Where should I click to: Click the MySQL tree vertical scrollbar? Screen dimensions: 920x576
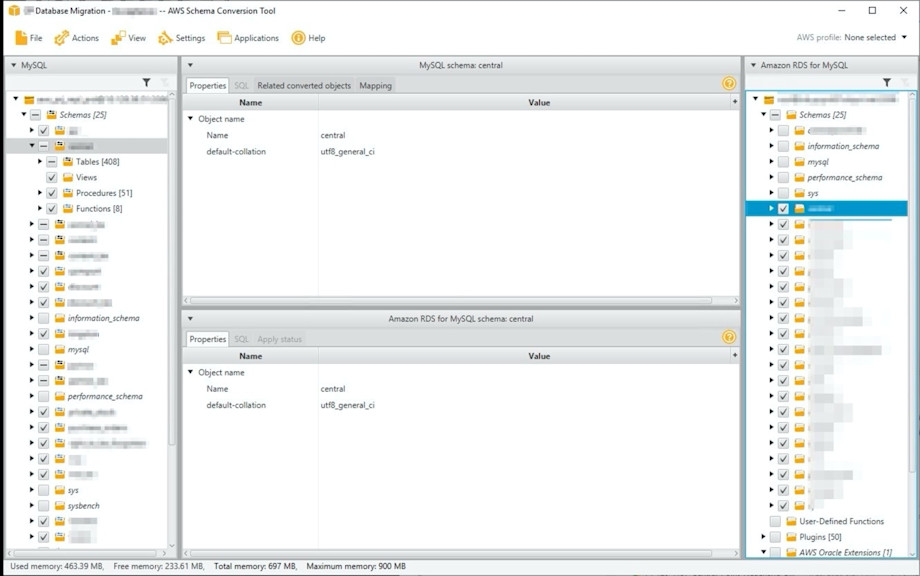(171, 270)
